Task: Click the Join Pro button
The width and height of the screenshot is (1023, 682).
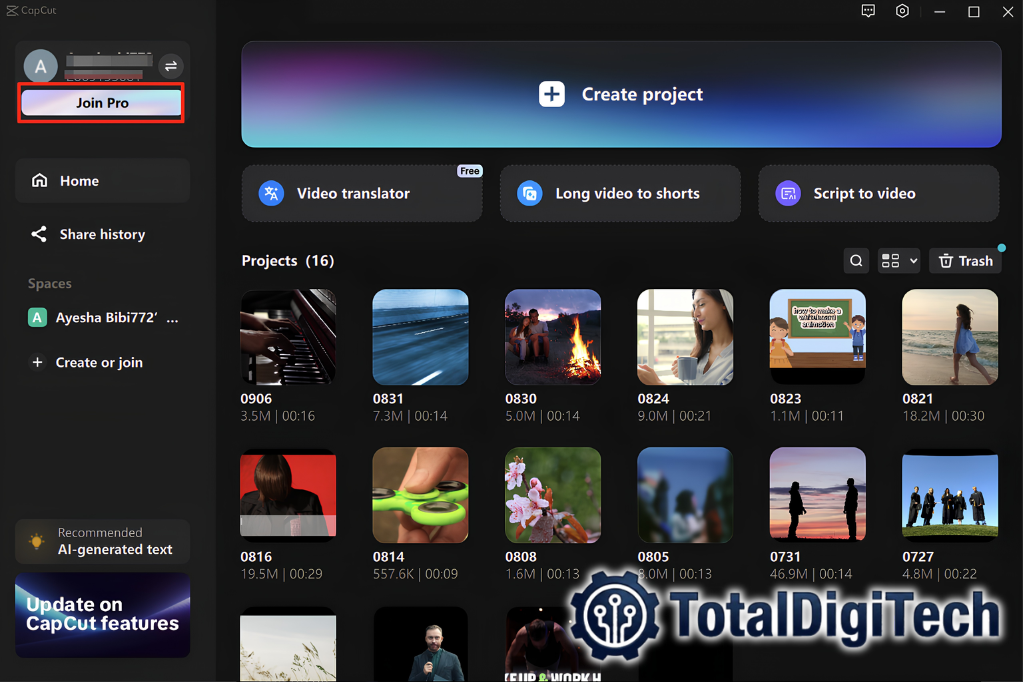Action: click(102, 102)
